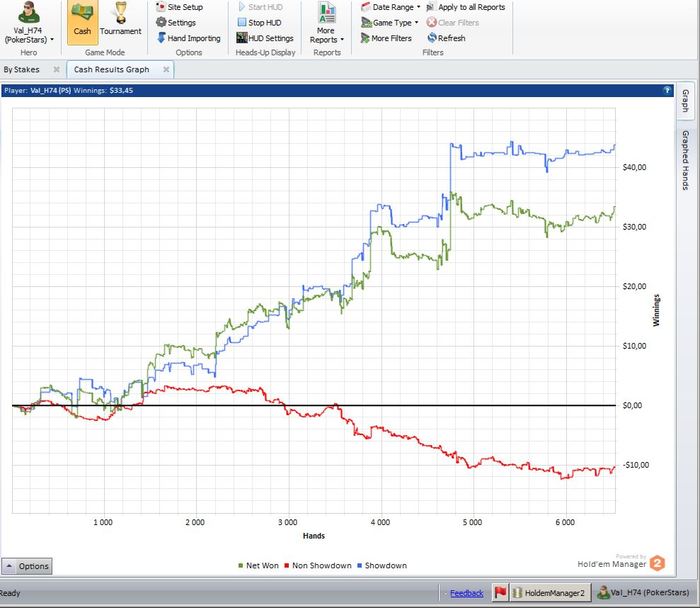Expand the More Reports dropdown arrow
This screenshot has height=608, width=700.
(x=342, y=40)
